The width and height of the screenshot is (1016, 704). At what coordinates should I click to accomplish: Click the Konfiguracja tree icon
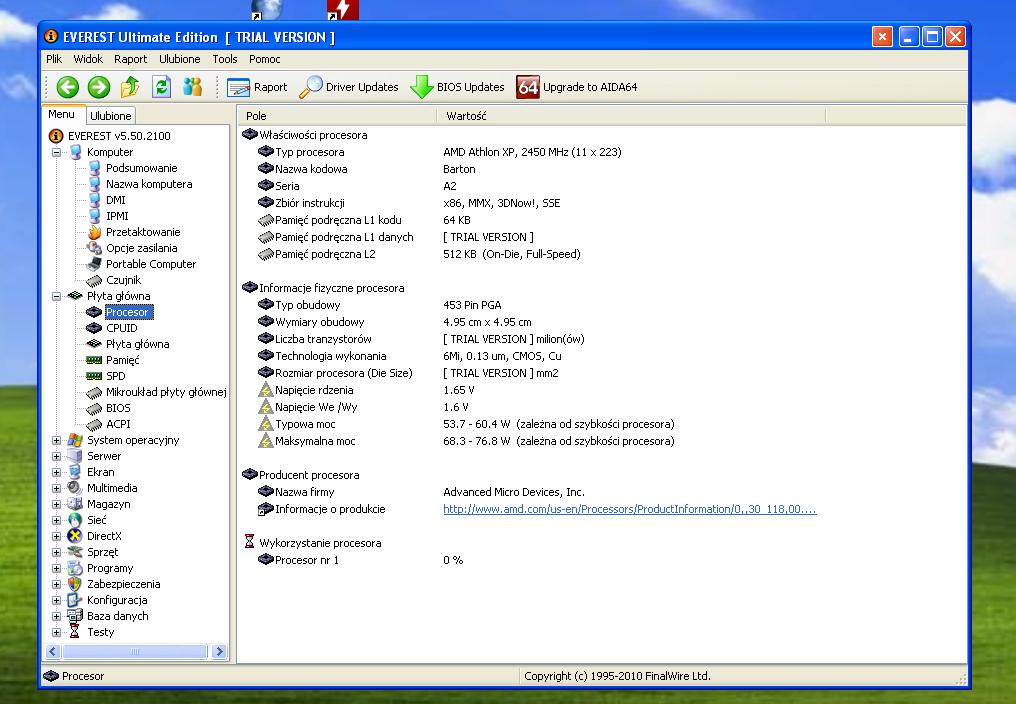click(x=75, y=600)
